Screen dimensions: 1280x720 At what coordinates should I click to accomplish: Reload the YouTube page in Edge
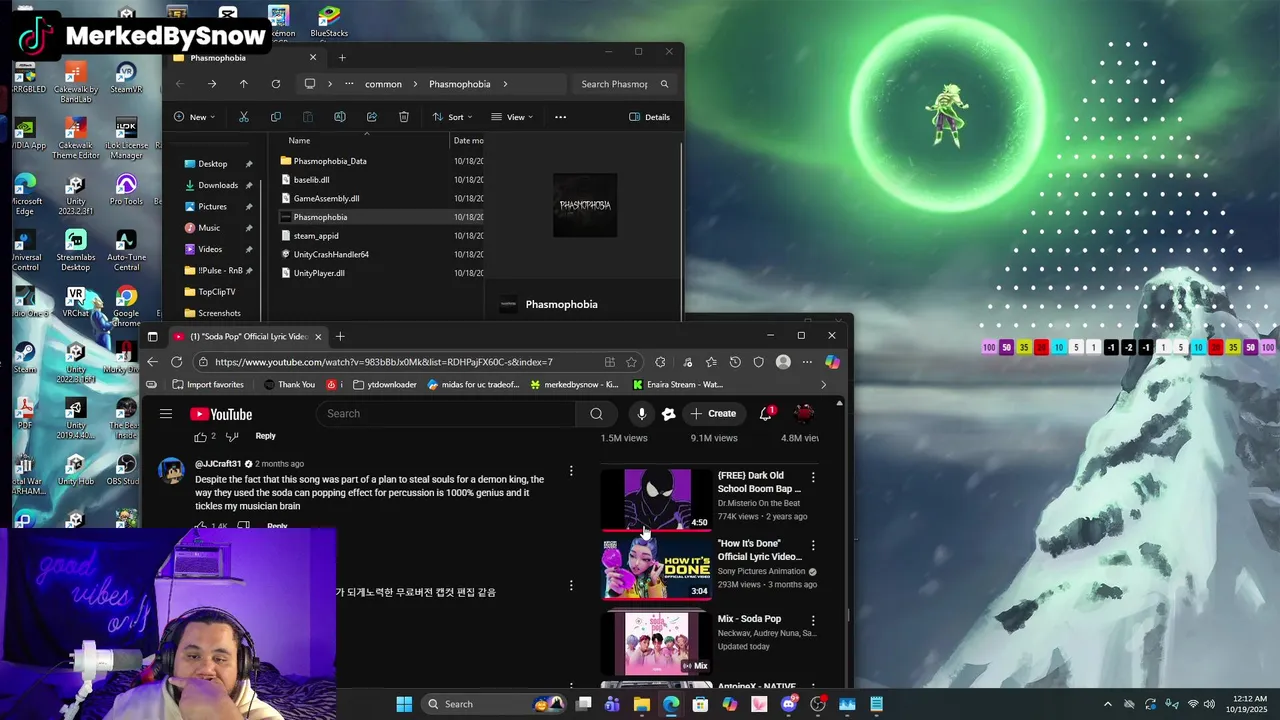(177, 362)
